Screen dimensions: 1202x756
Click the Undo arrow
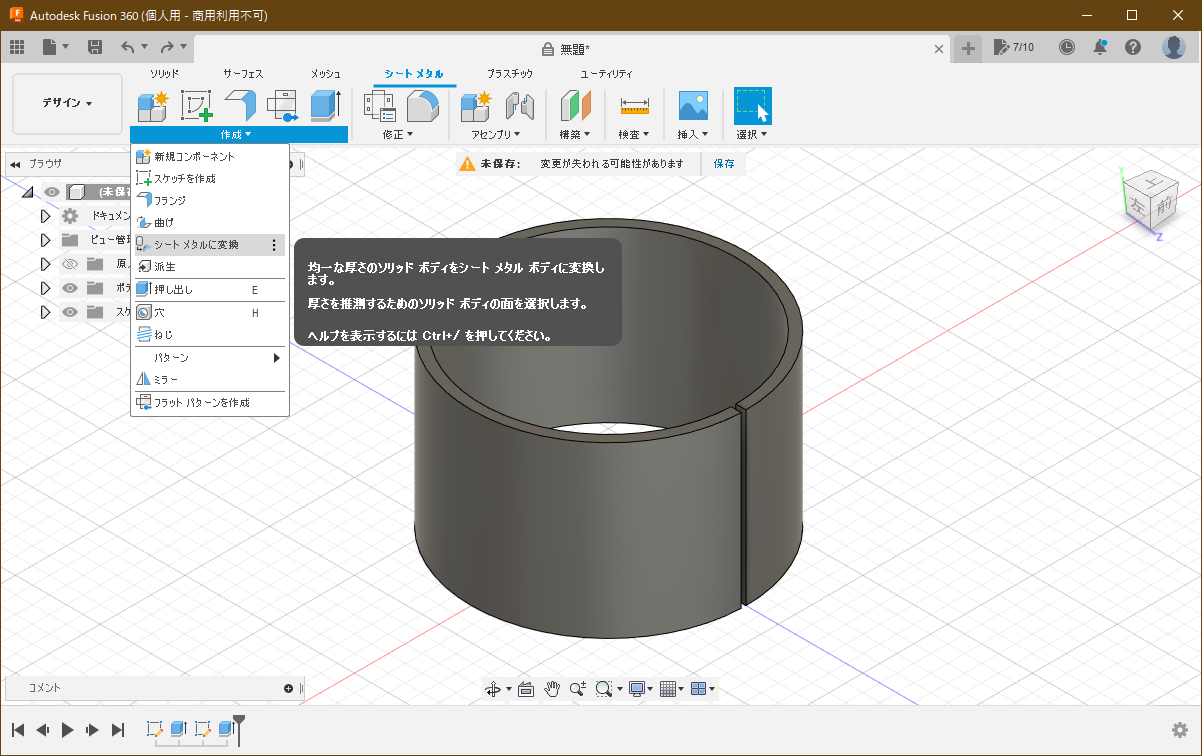(x=127, y=47)
